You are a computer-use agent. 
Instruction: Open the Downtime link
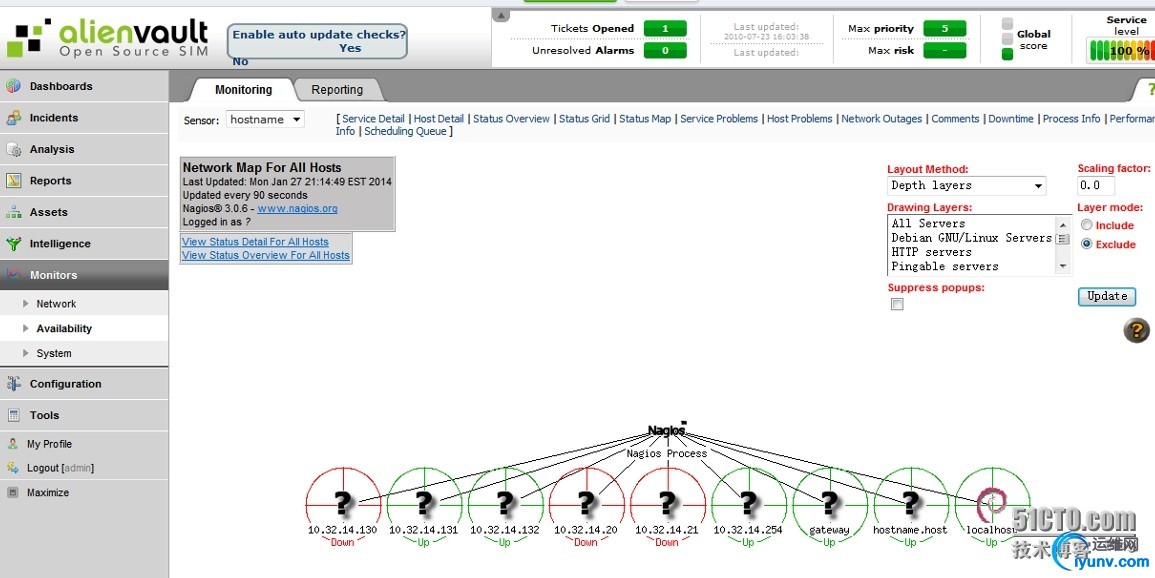pyautogui.click(x=1011, y=119)
